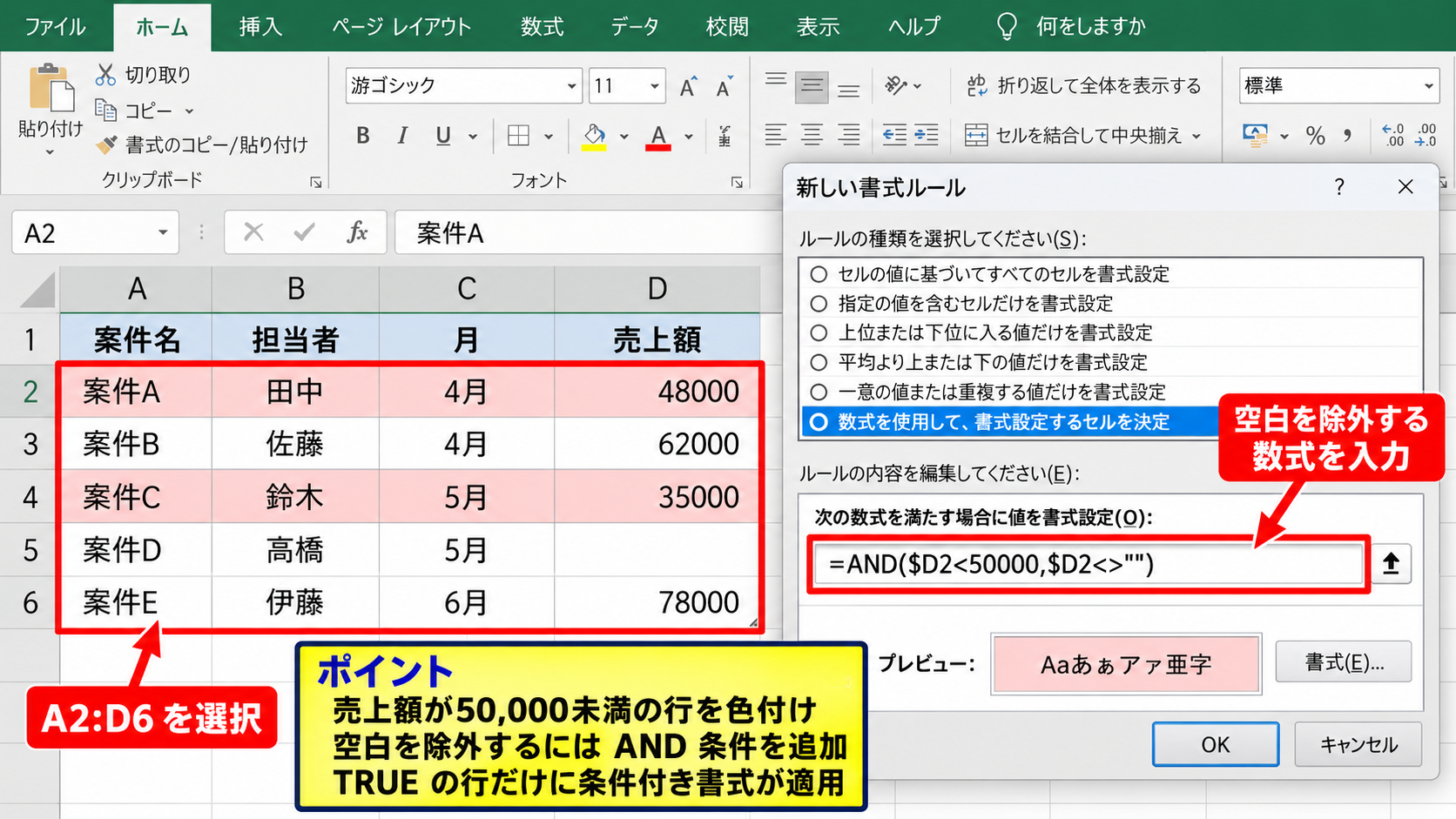Toggle Italic formatting

click(x=402, y=136)
